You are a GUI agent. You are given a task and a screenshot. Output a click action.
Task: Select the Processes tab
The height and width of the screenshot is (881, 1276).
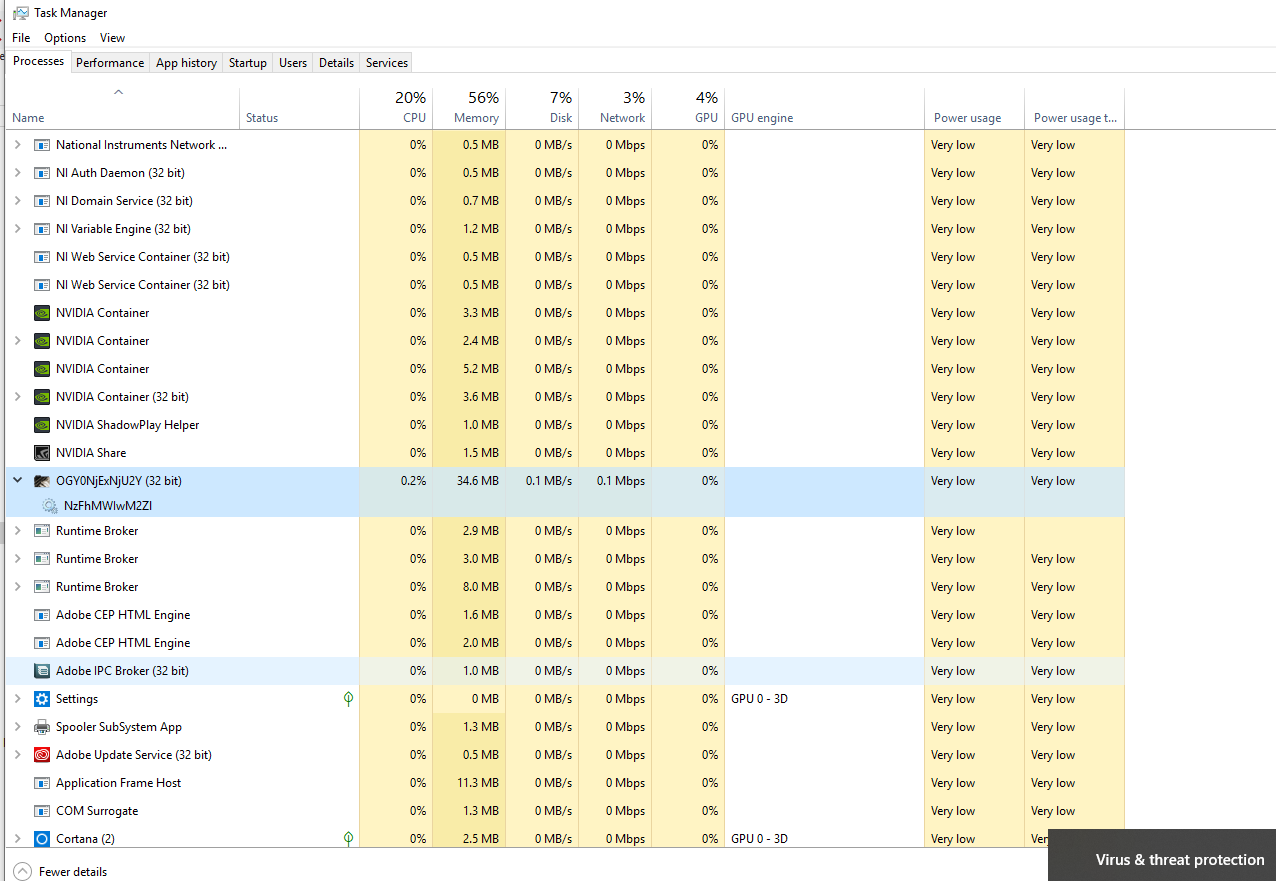click(39, 61)
